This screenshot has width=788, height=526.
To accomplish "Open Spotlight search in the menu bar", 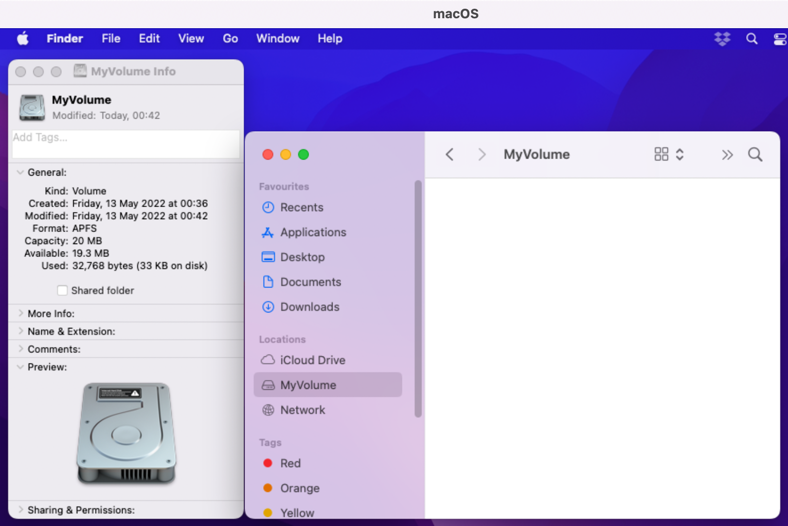I will tap(752, 39).
